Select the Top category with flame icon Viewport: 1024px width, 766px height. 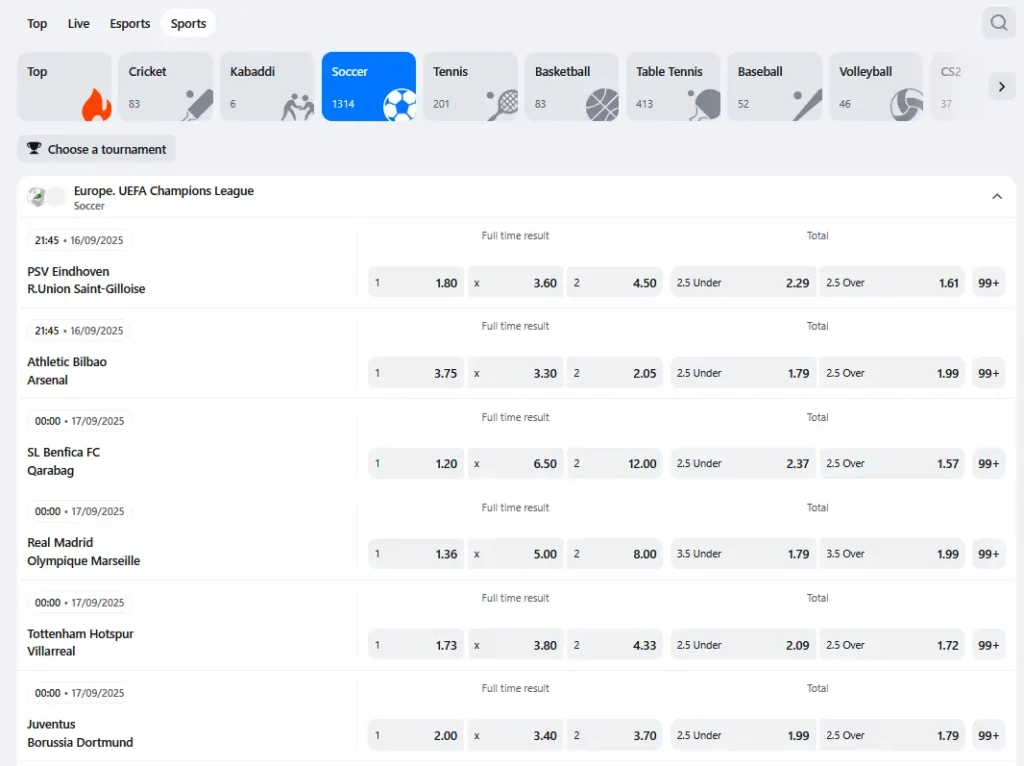(64, 86)
